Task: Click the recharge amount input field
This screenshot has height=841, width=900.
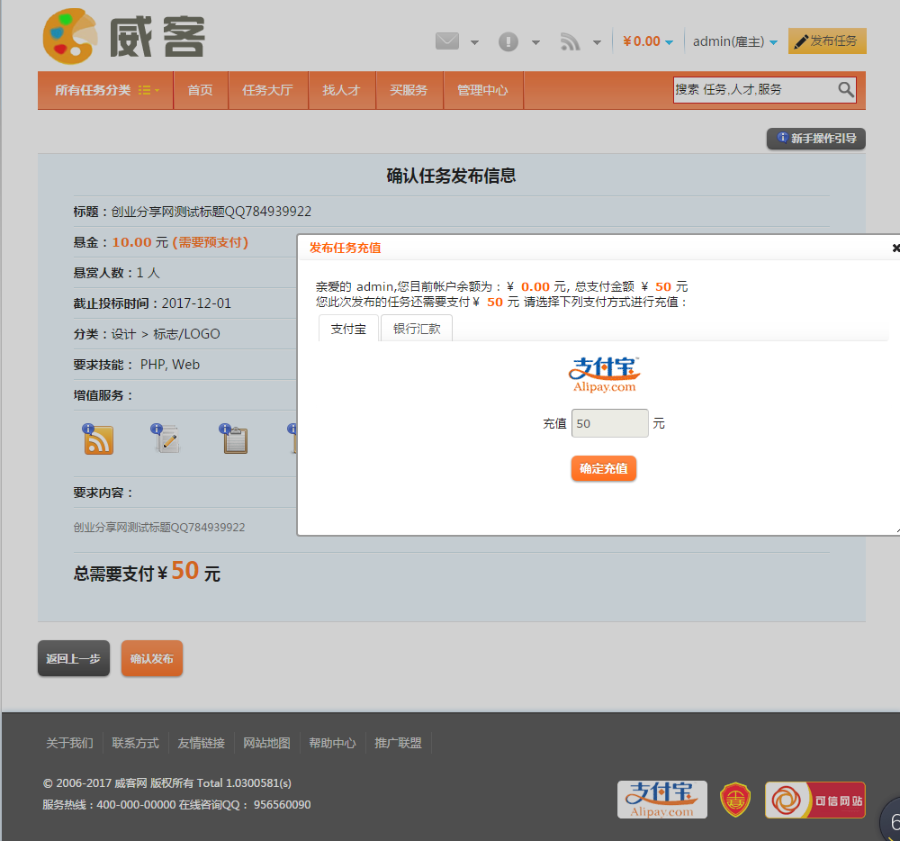Action: tap(609, 423)
